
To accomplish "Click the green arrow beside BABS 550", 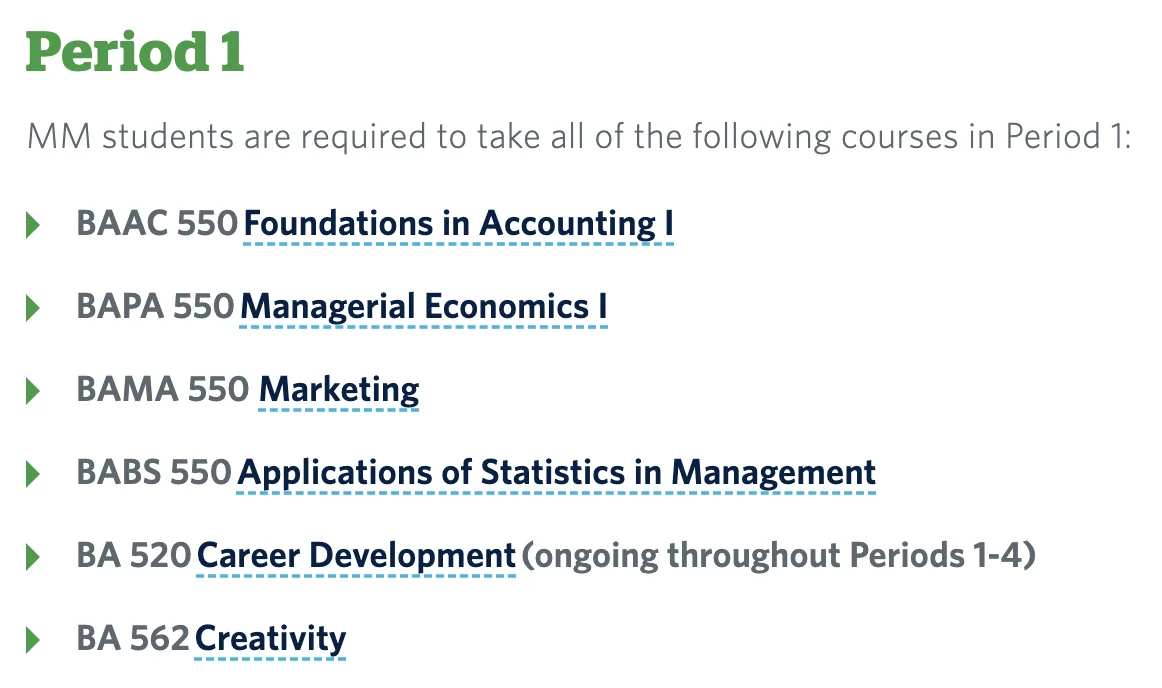I will tap(32, 474).
